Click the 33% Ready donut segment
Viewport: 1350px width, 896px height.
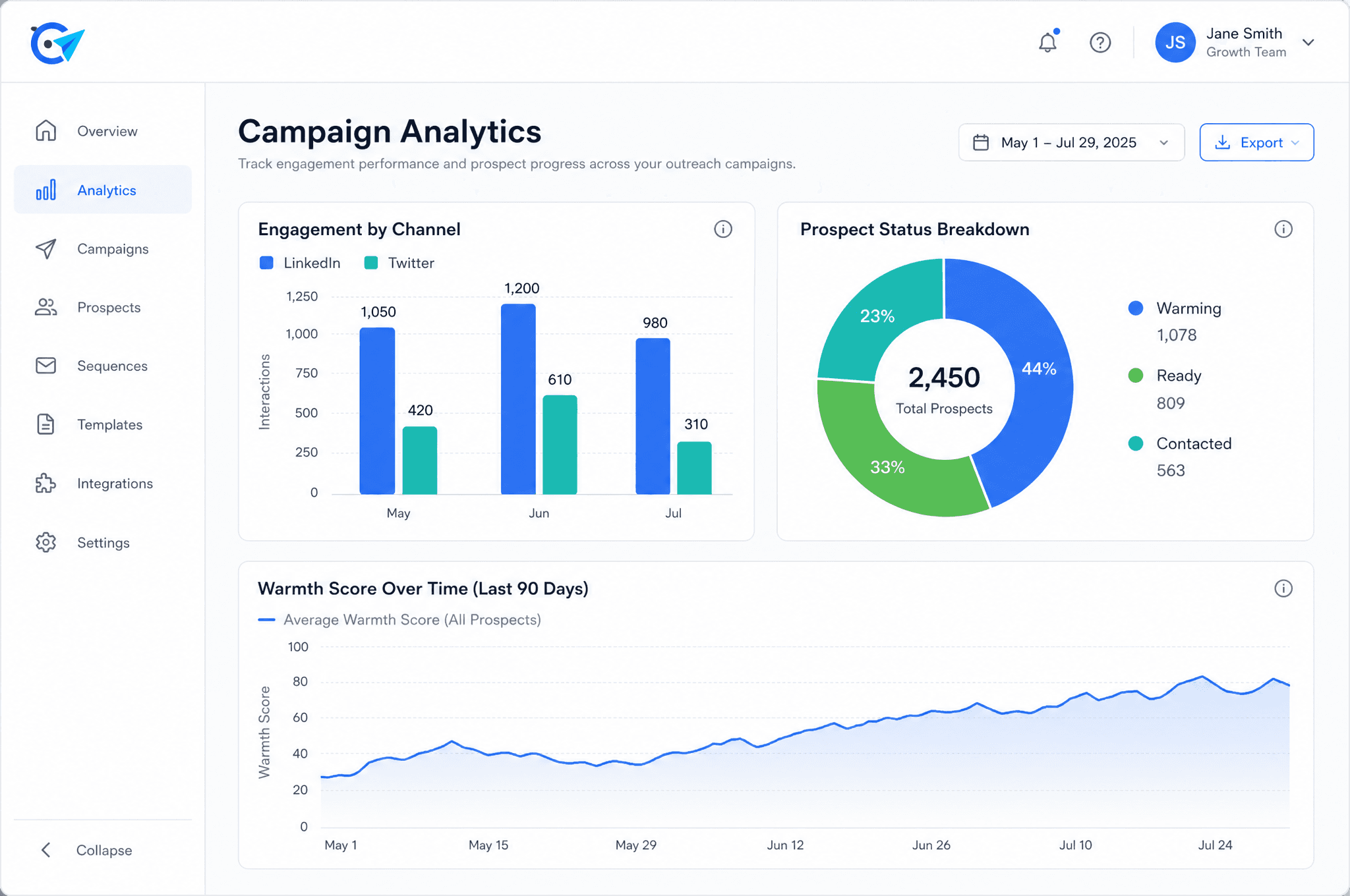pyautogui.click(x=887, y=467)
